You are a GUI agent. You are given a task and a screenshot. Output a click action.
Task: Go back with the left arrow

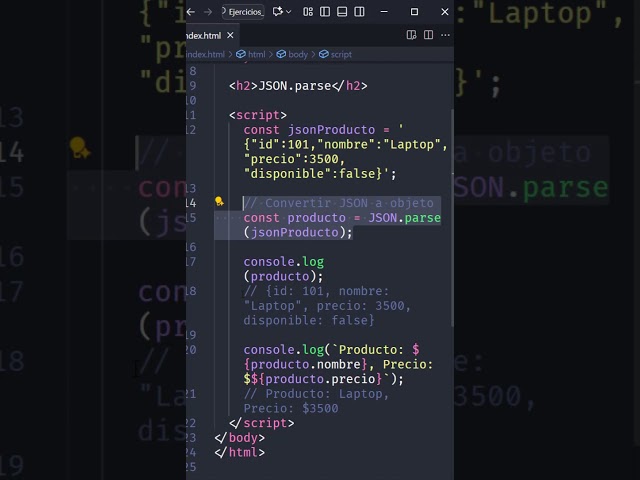(x=191, y=12)
